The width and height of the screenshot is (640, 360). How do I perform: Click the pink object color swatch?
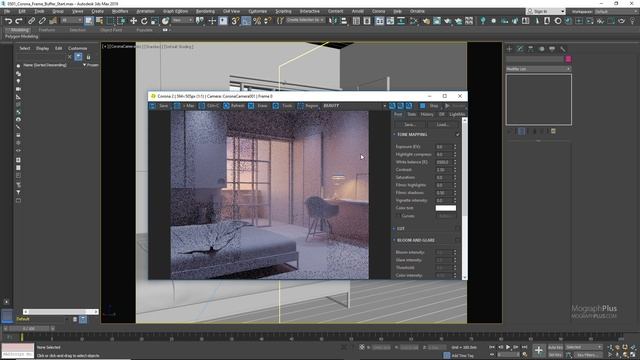click(x=568, y=59)
